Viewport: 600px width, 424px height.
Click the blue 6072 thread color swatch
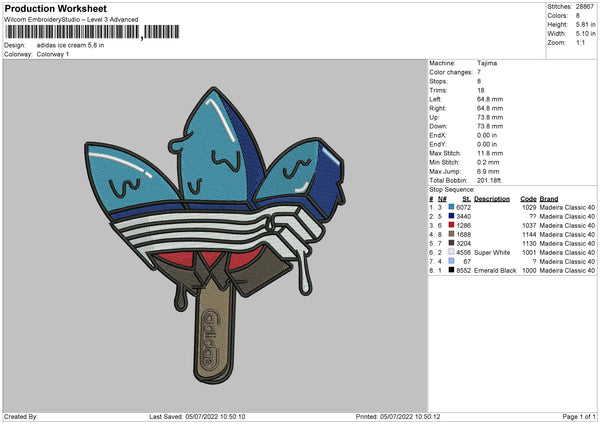(x=451, y=207)
